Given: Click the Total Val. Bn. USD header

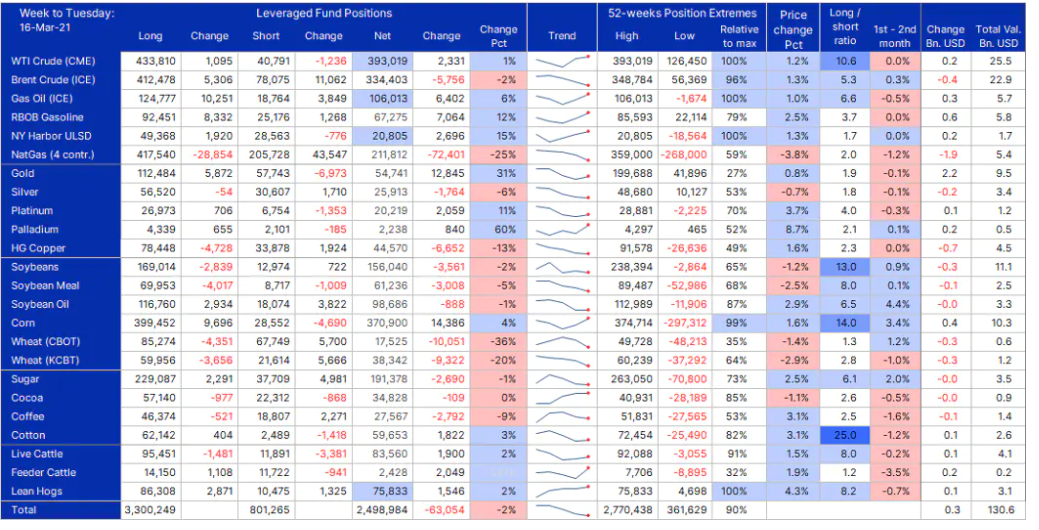Looking at the screenshot, I should (x=997, y=36).
